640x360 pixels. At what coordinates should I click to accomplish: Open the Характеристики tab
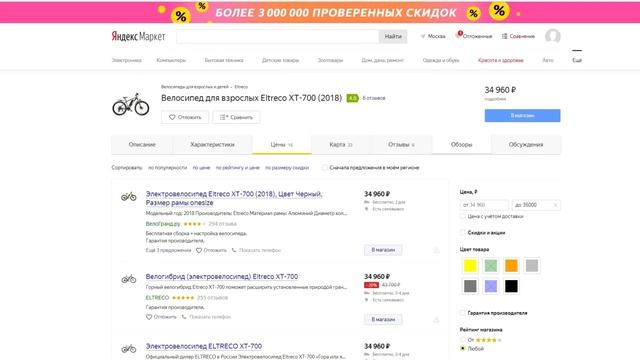click(212, 144)
